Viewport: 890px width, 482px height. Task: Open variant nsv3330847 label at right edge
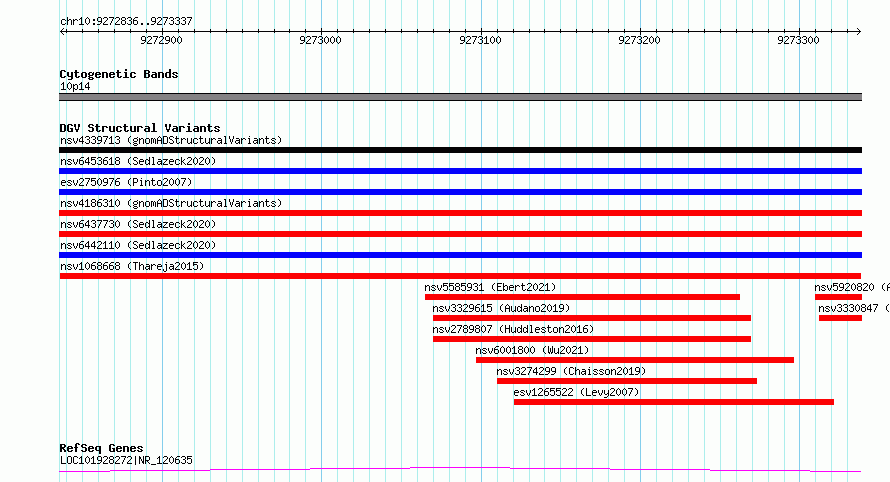pyautogui.click(x=854, y=308)
